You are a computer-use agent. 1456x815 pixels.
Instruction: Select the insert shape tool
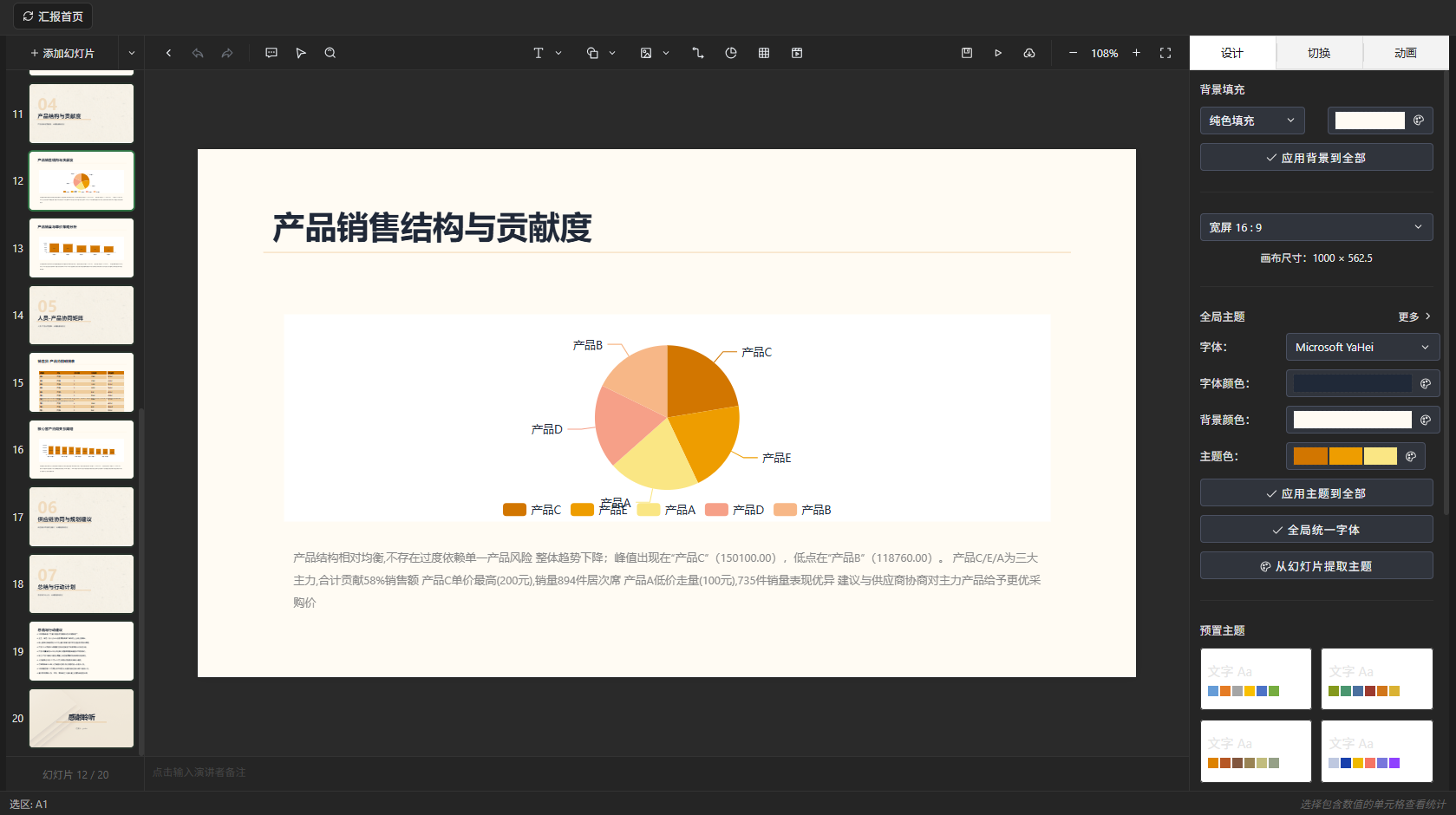(591, 53)
